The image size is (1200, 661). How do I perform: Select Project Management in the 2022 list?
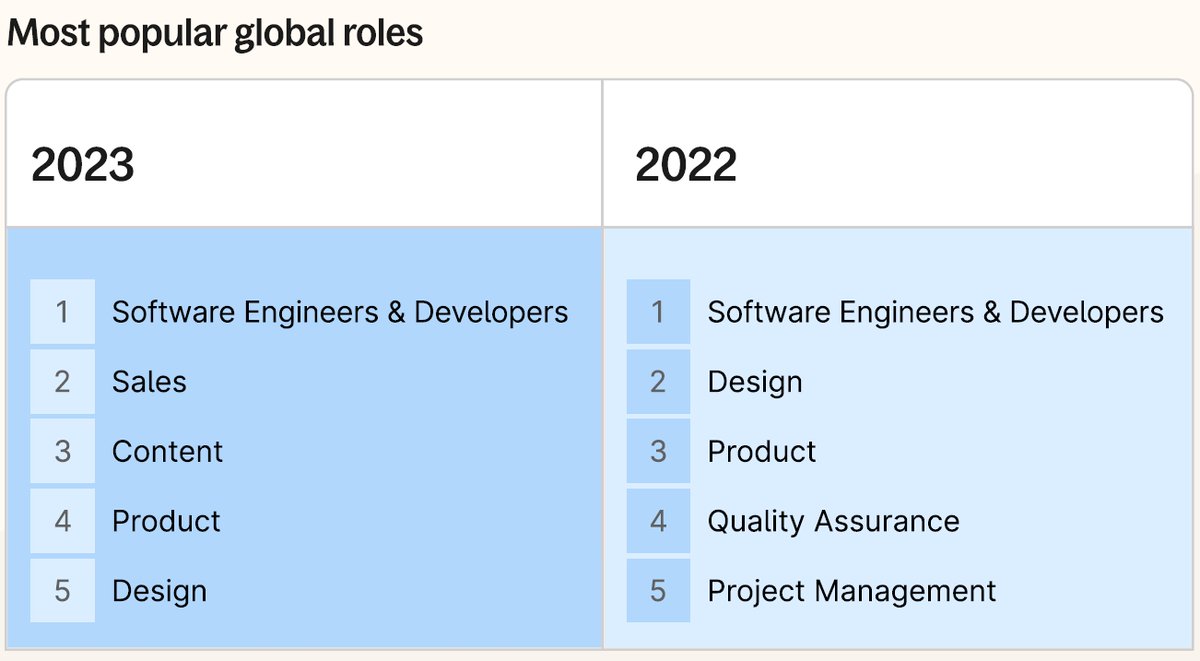[852, 591]
